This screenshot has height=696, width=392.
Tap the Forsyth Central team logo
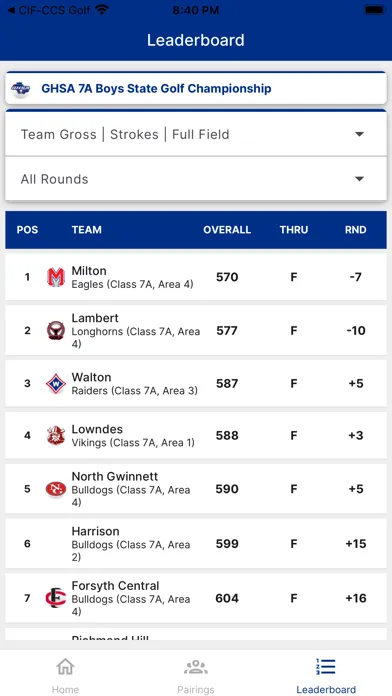click(56, 598)
